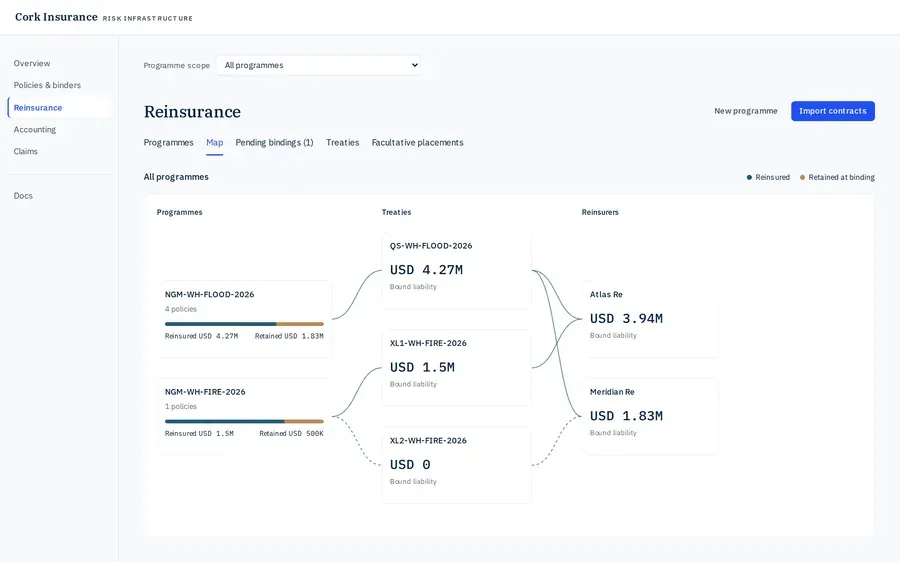This screenshot has width=900, height=562.
Task: Click the USD 1.5M bound liability value
Action: pos(422,367)
